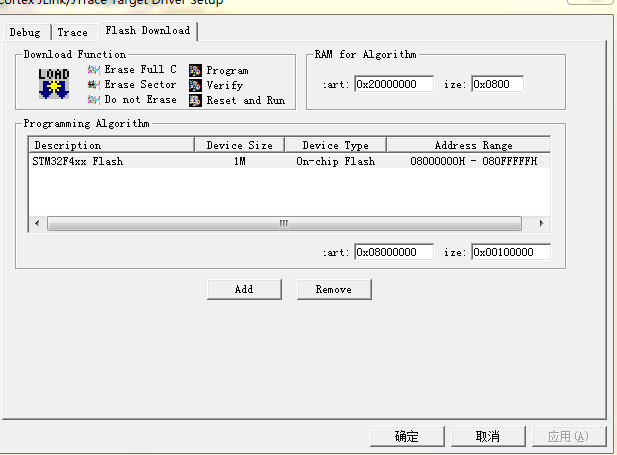The width and height of the screenshot is (617, 455).
Task: Click RAM Size field 0x0800
Action: pos(497,84)
